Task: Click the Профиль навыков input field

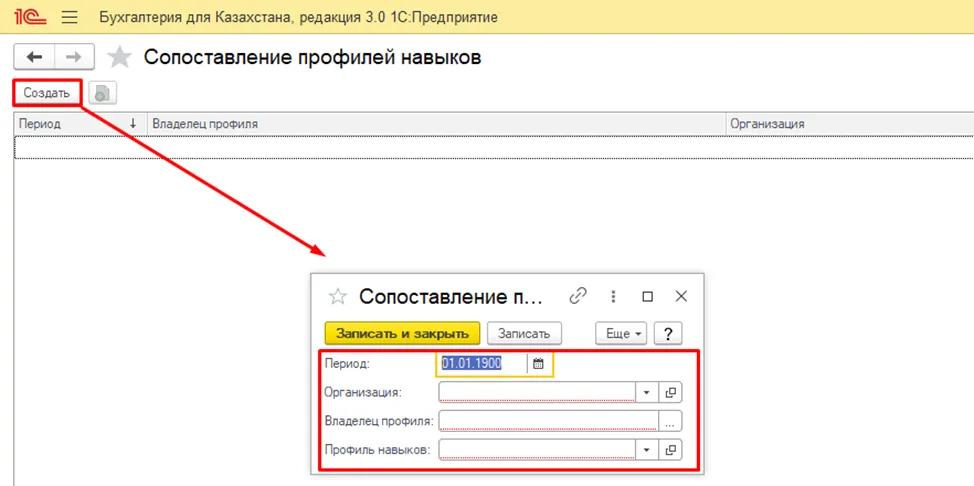Action: (537, 449)
